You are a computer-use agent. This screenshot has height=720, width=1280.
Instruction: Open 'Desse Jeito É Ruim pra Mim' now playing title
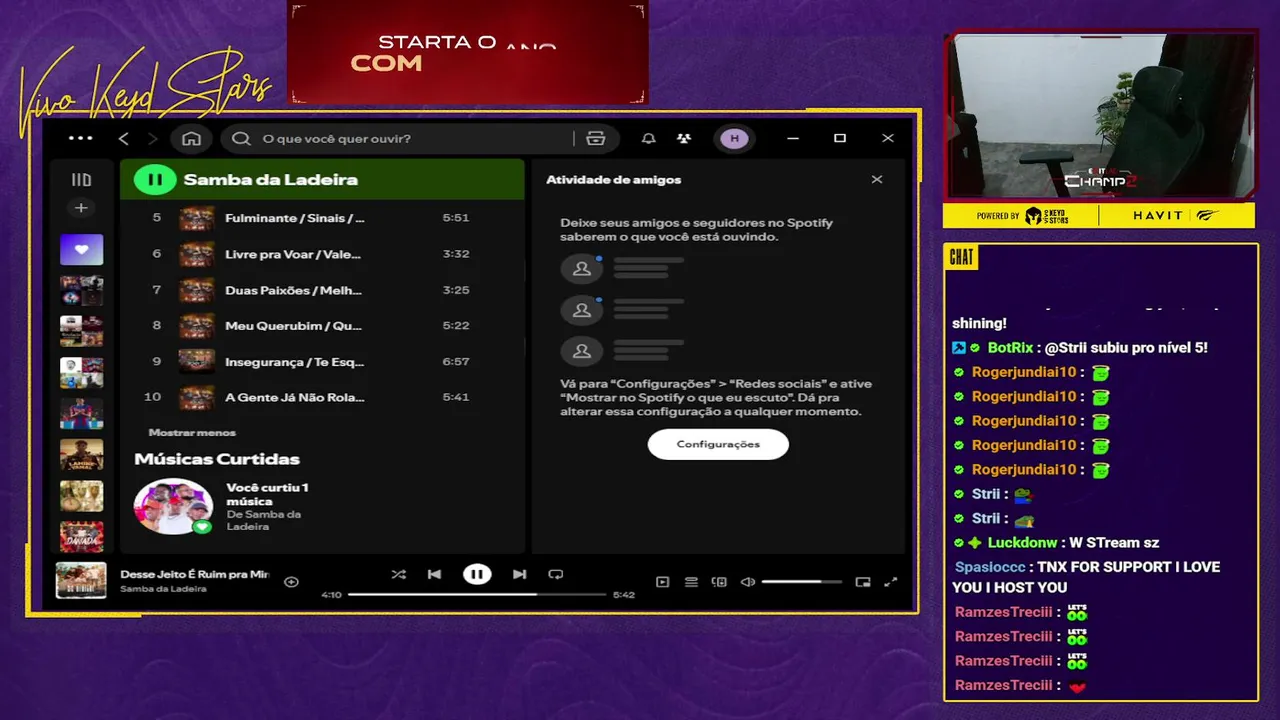click(195, 574)
